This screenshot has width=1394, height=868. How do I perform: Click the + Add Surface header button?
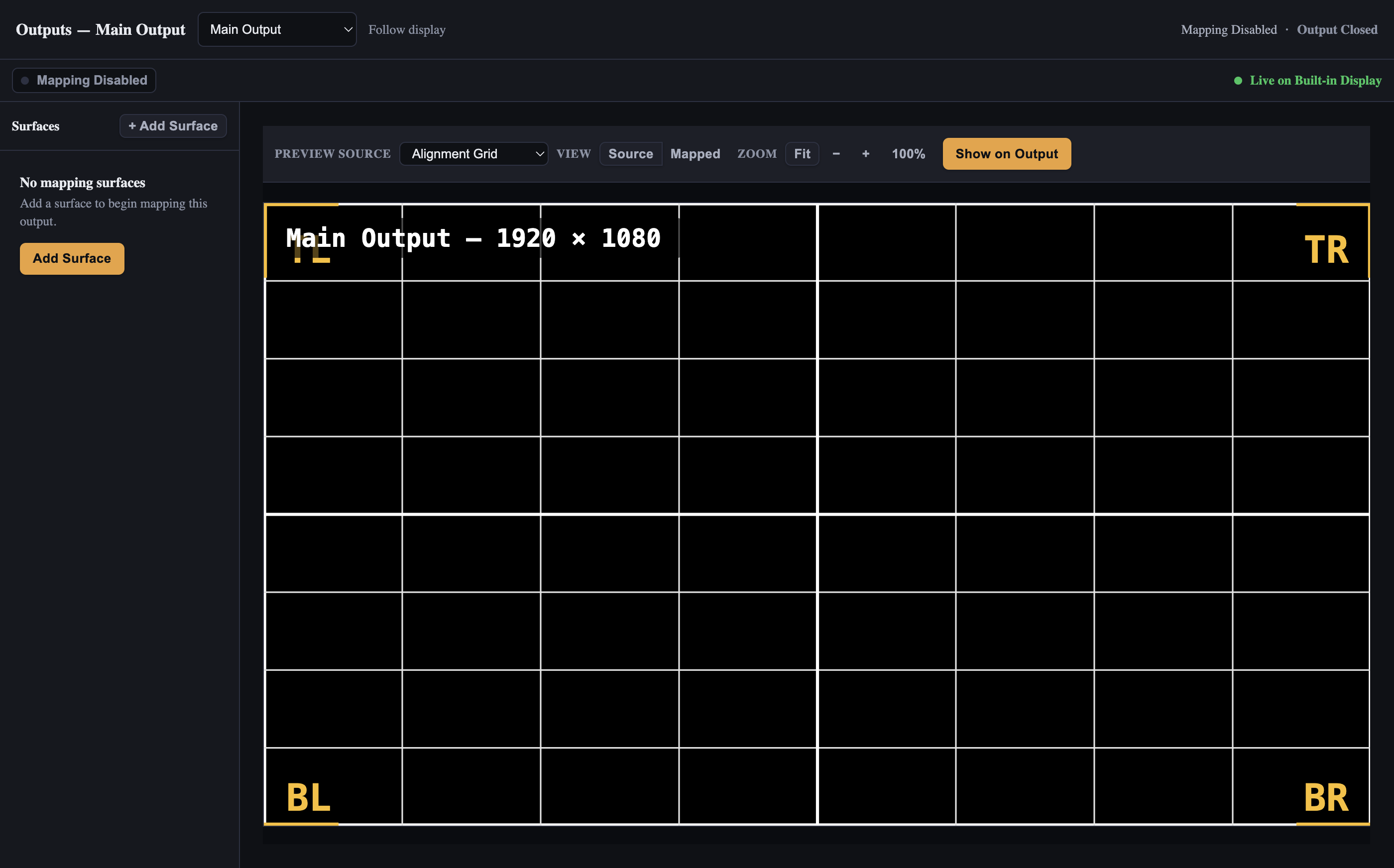coord(173,126)
